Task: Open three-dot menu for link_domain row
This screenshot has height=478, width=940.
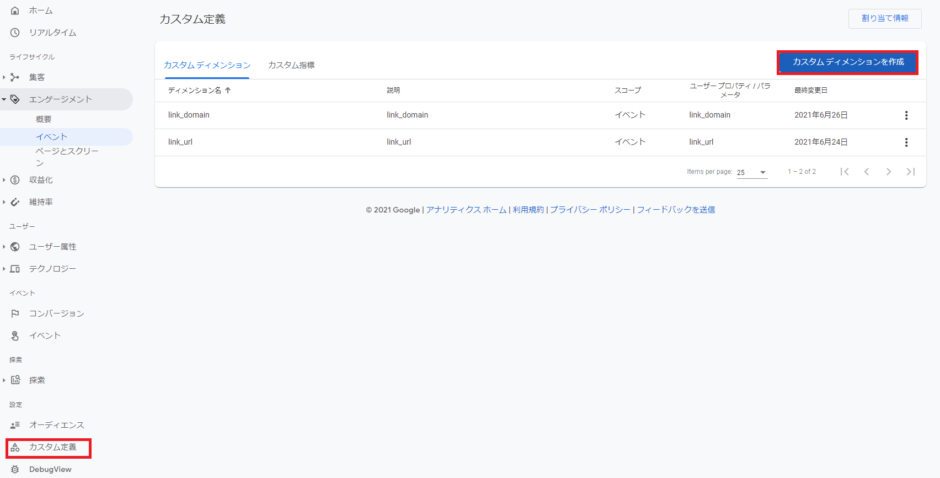Action: (906, 115)
